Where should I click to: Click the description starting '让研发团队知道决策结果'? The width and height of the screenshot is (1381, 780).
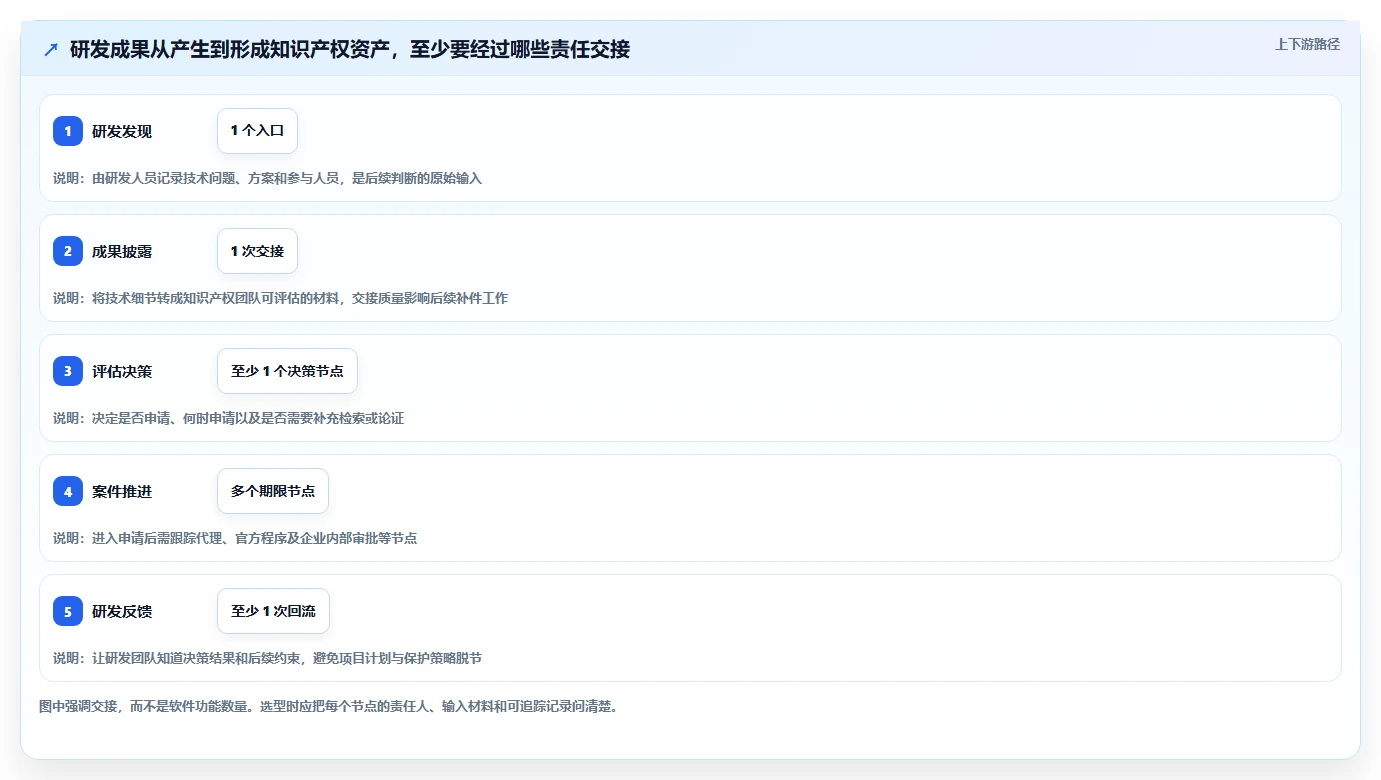pyautogui.click(x=267, y=658)
